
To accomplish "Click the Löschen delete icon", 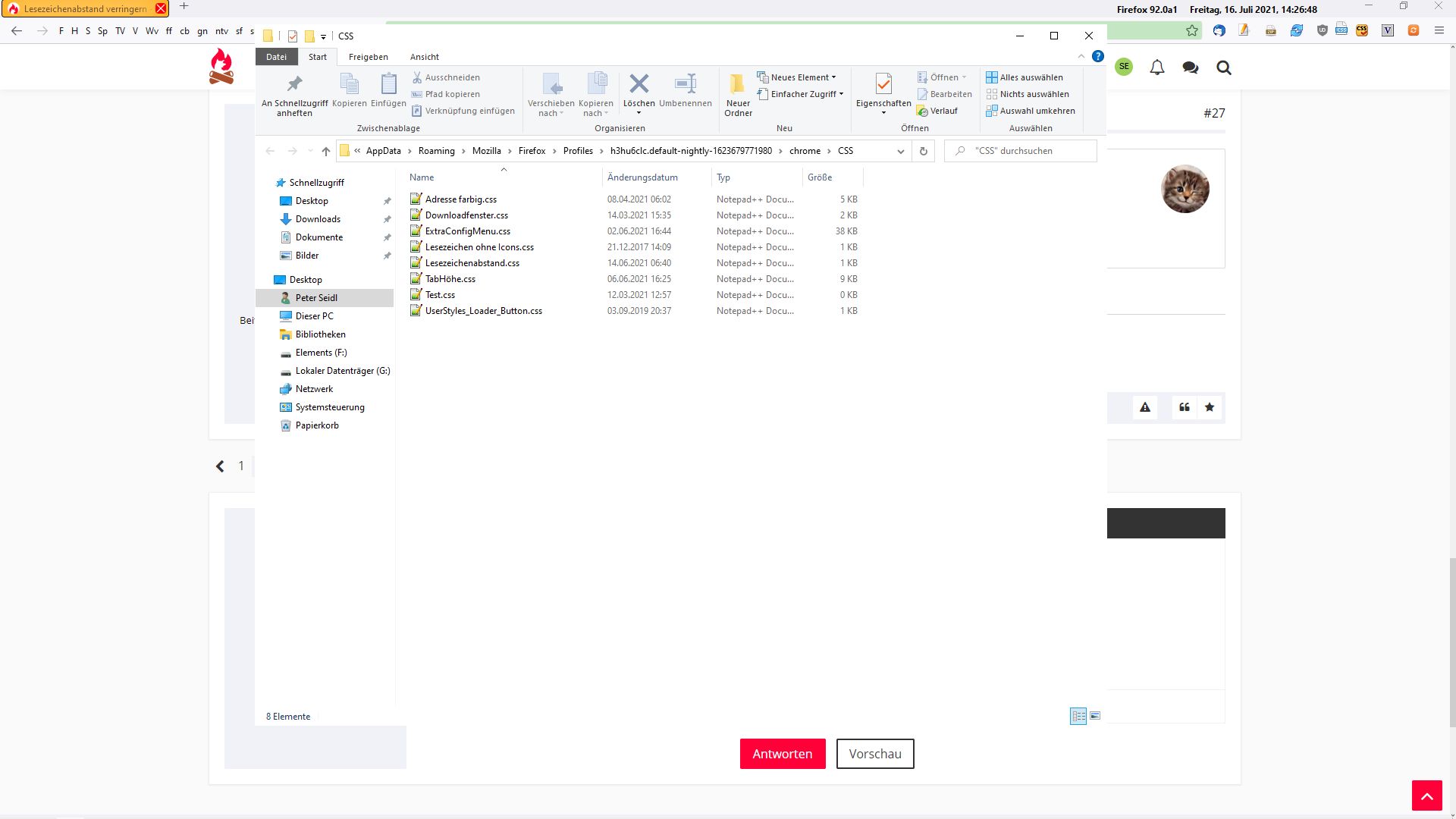I will pyautogui.click(x=639, y=83).
